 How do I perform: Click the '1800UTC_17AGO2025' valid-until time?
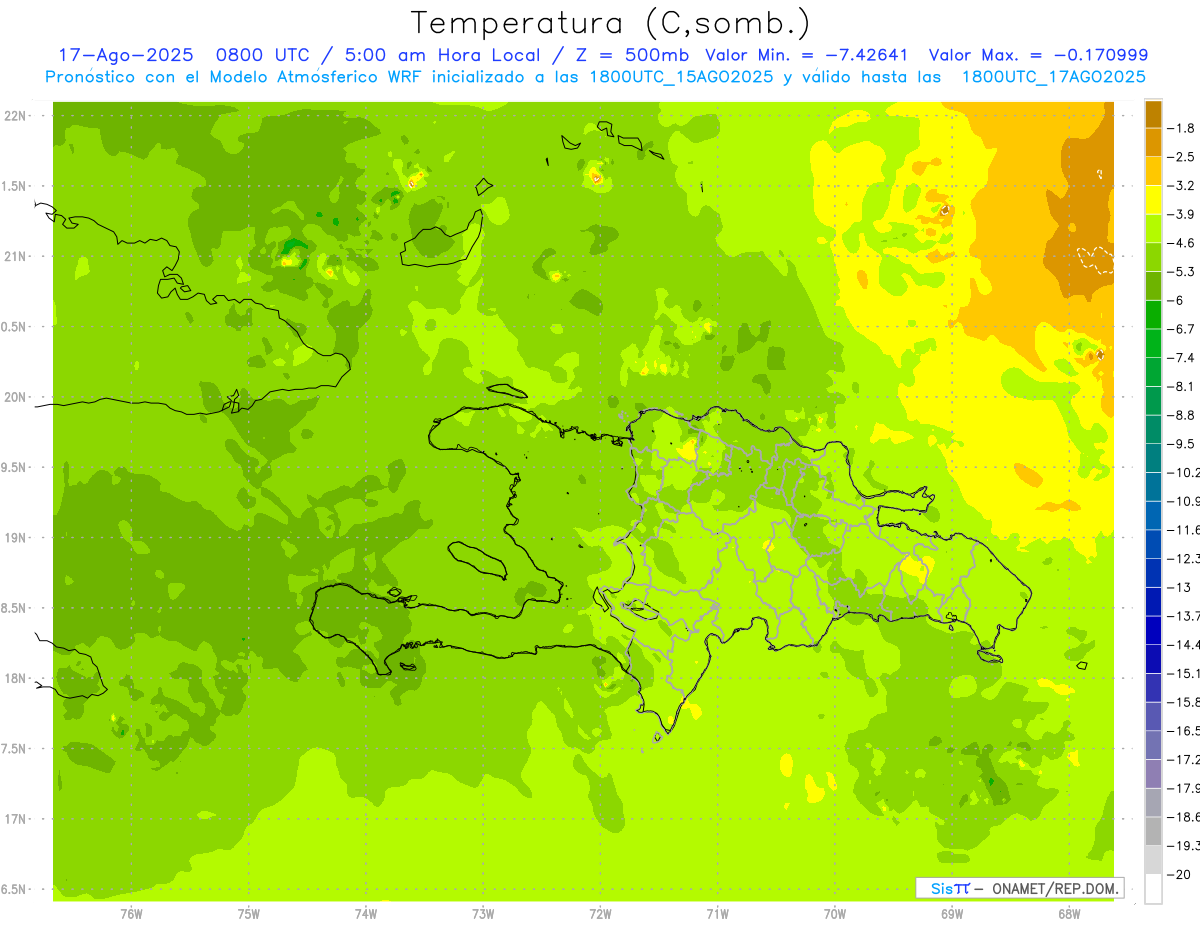tap(1052, 77)
